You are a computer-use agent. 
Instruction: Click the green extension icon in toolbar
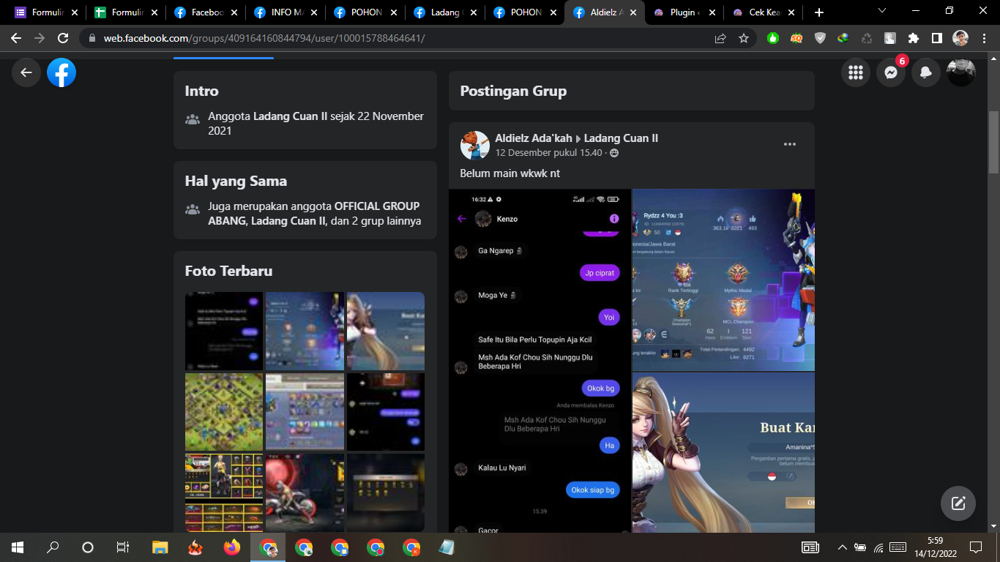click(773, 38)
